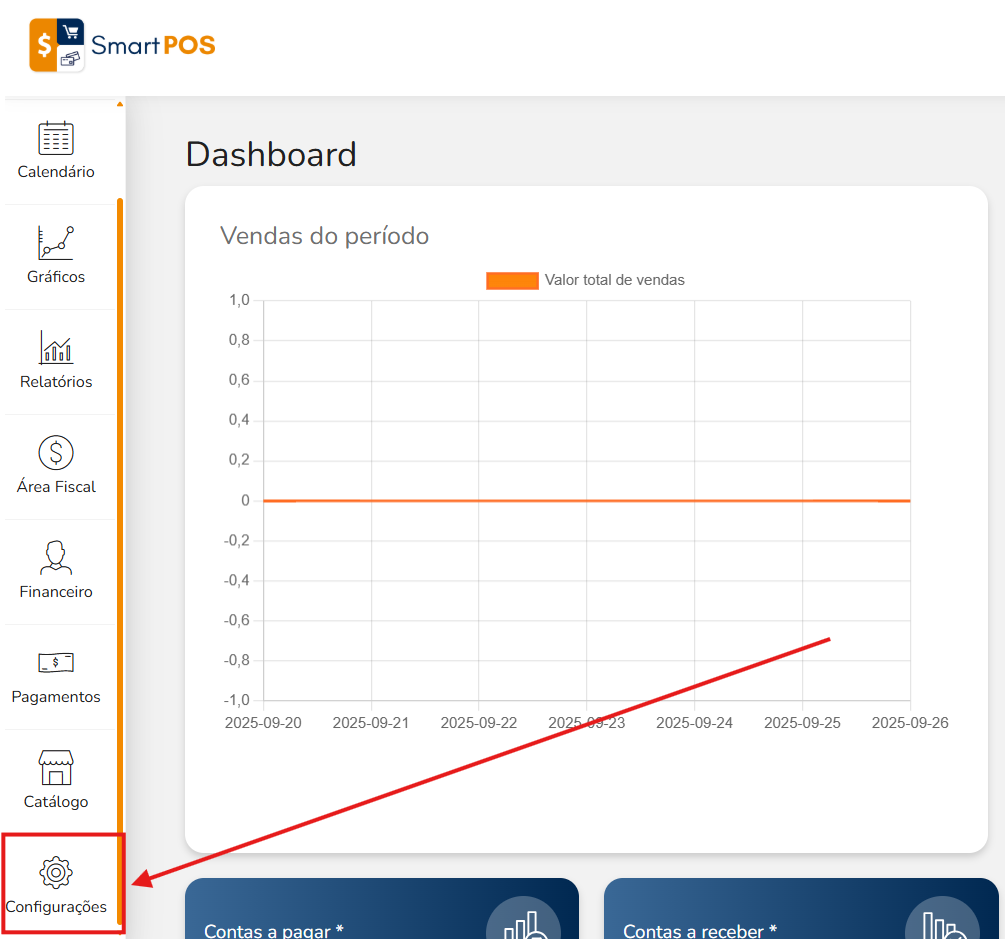Viewport: 1005px width, 939px height.
Task: Open the Contas a receber card
Action: coord(801,909)
